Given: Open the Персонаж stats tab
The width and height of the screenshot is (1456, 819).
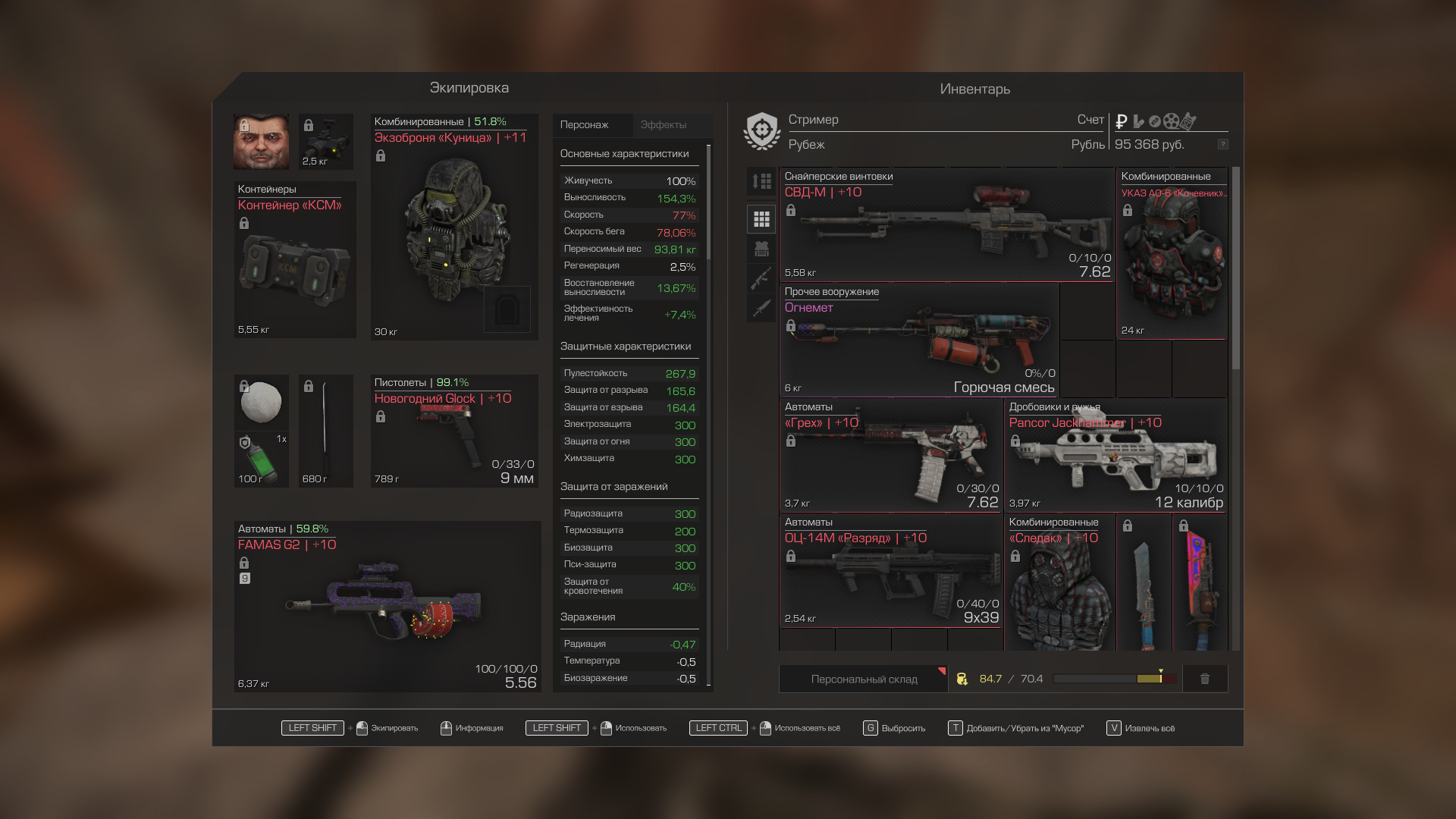Looking at the screenshot, I should click(585, 124).
